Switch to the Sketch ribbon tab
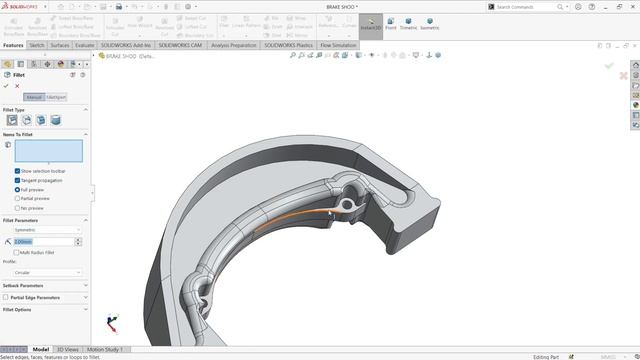The height and width of the screenshot is (360, 640). (x=37, y=45)
